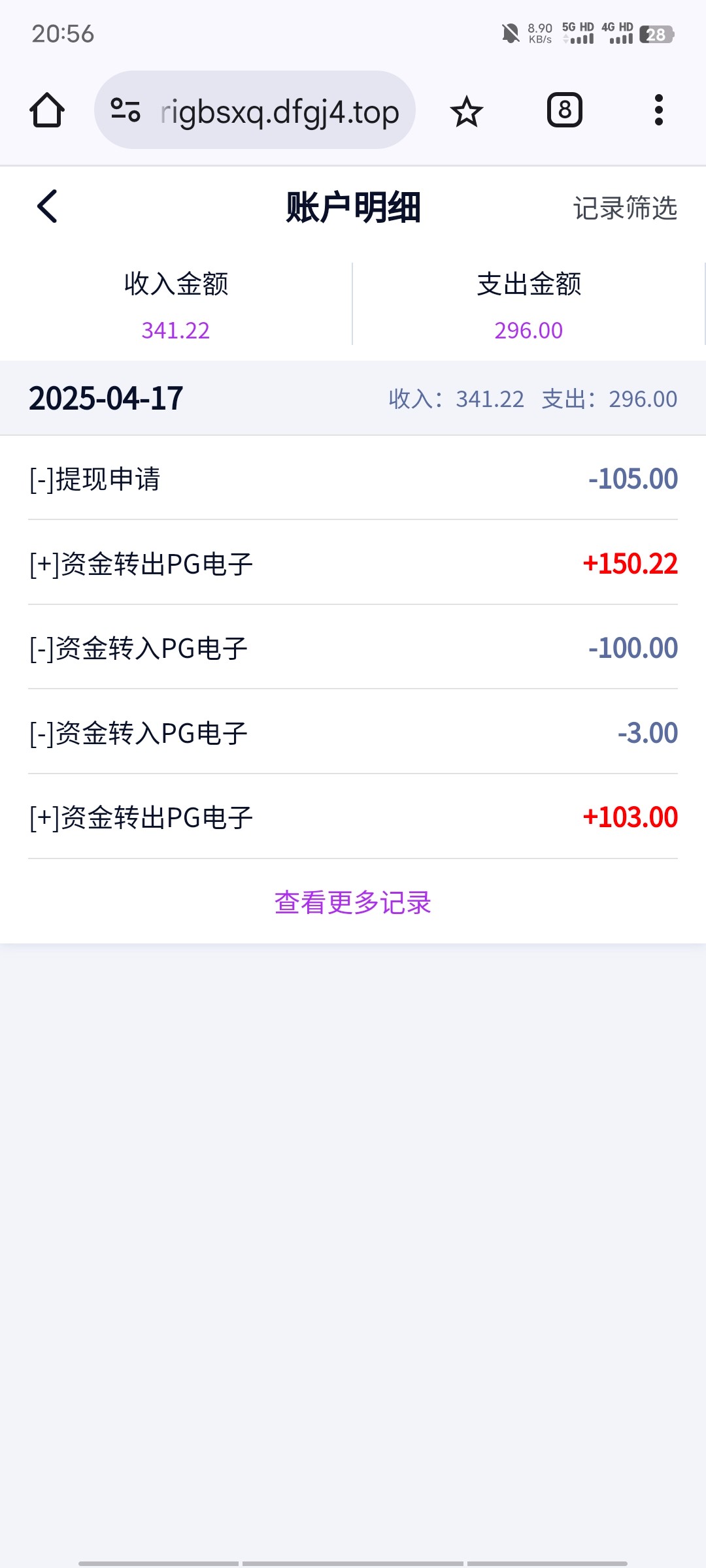Click 查看更多记录 link

pos(353,903)
